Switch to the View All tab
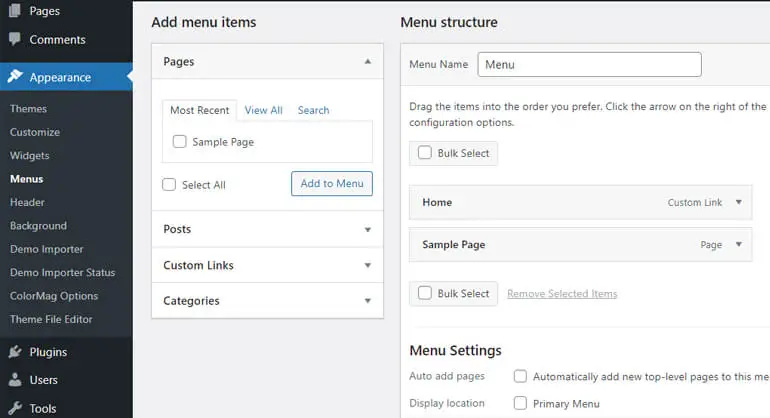Viewport: 770px width, 418px height. (x=264, y=110)
